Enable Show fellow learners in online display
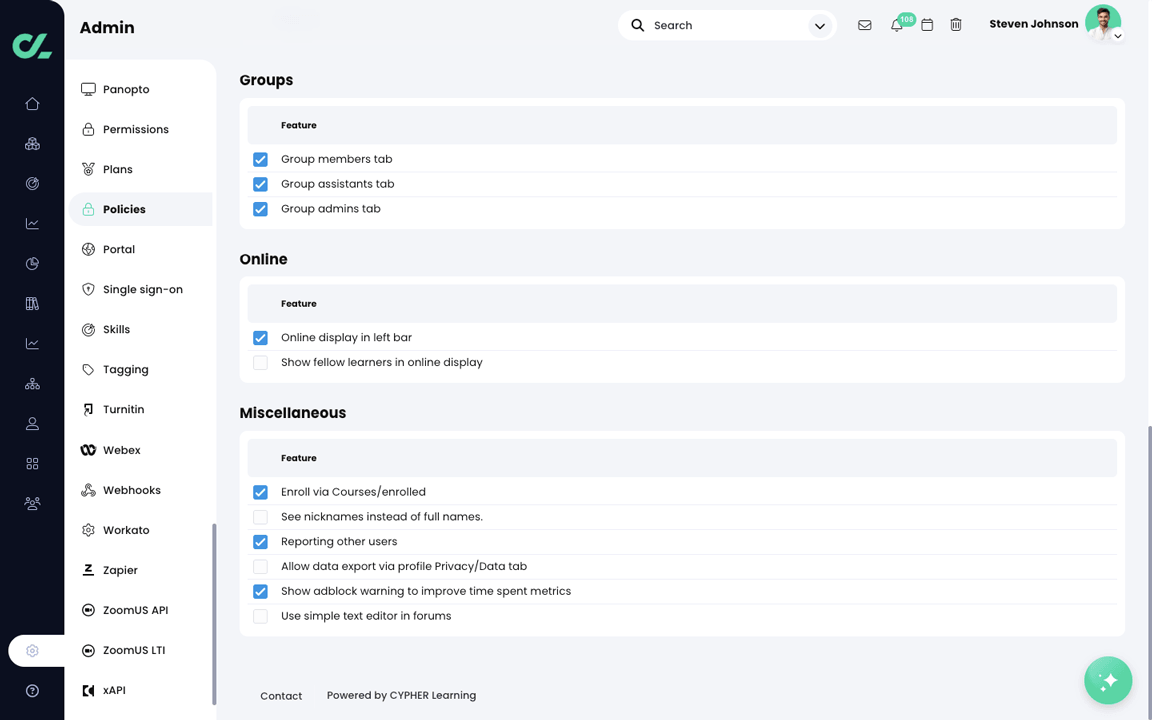 coord(260,363)
